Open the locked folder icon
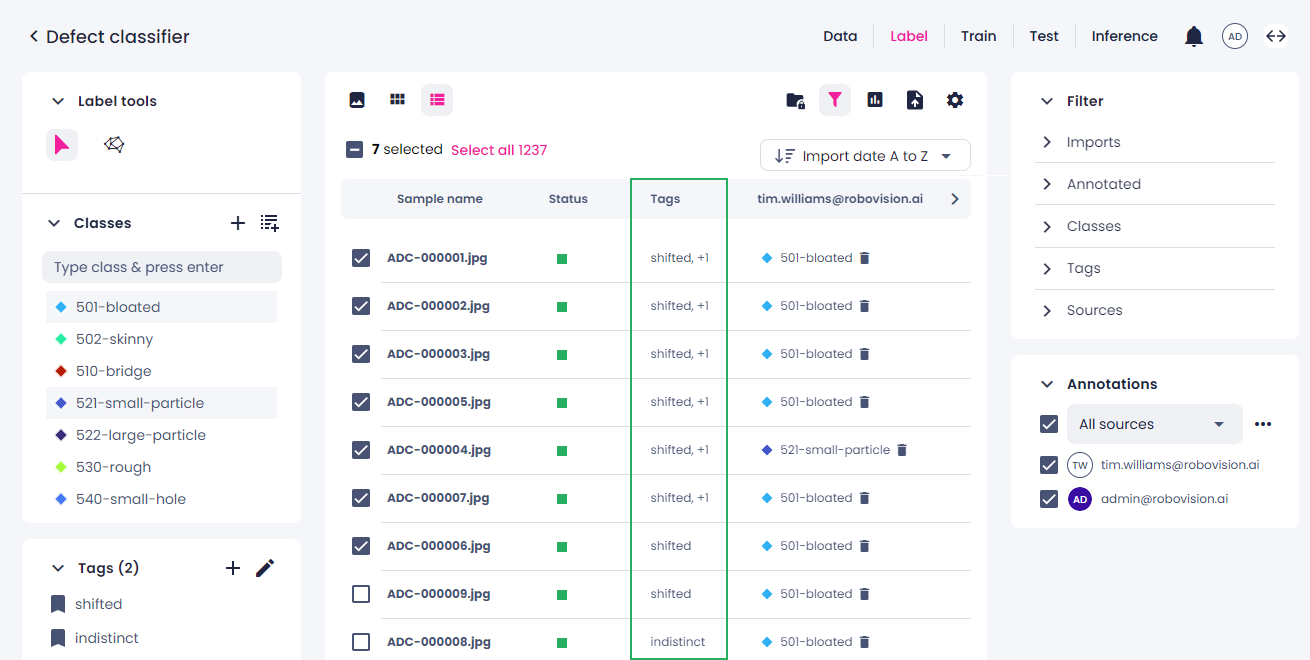The width and height of the screenshot is (1310, 660). pos(795,100)
